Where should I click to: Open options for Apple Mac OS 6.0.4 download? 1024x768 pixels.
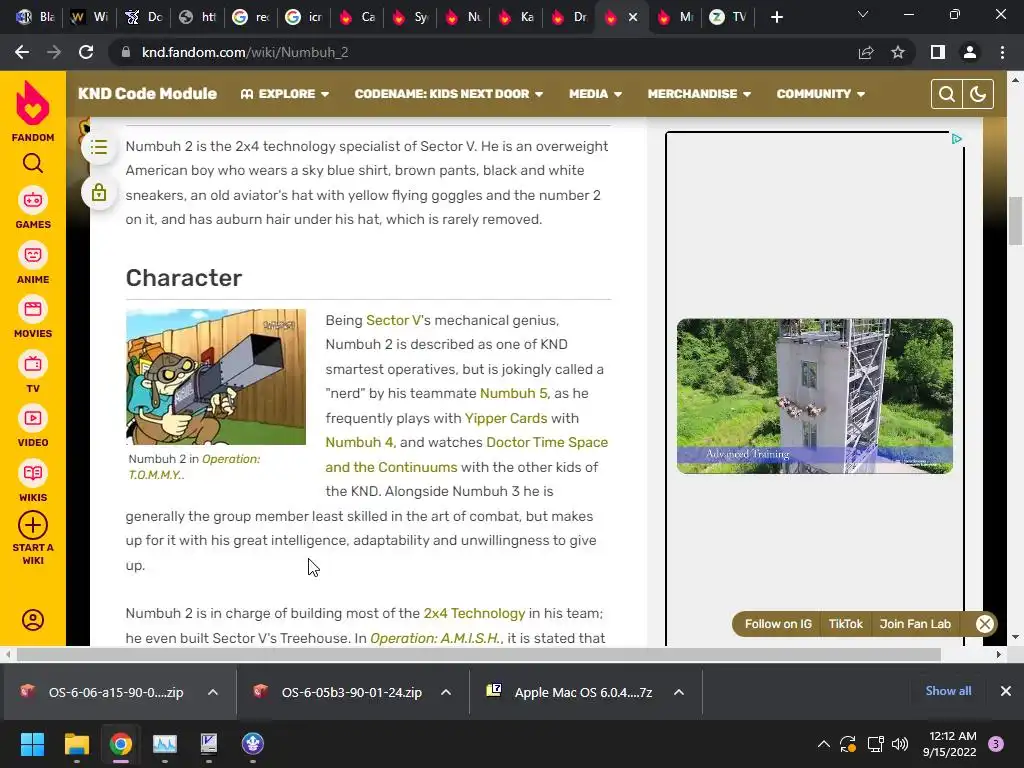tap(679, 692)
